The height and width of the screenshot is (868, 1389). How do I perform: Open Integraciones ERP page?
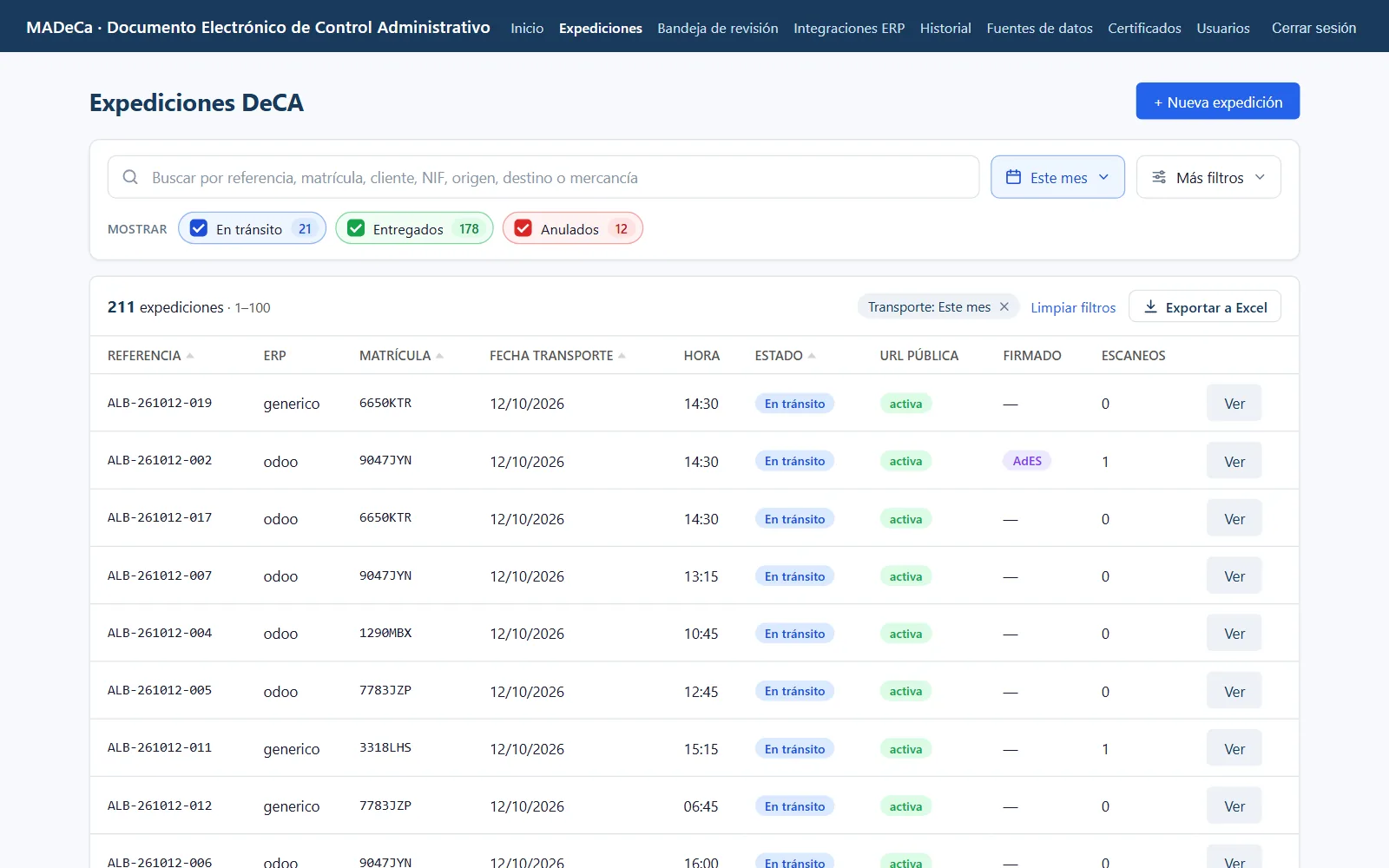[x=849, y=28]
